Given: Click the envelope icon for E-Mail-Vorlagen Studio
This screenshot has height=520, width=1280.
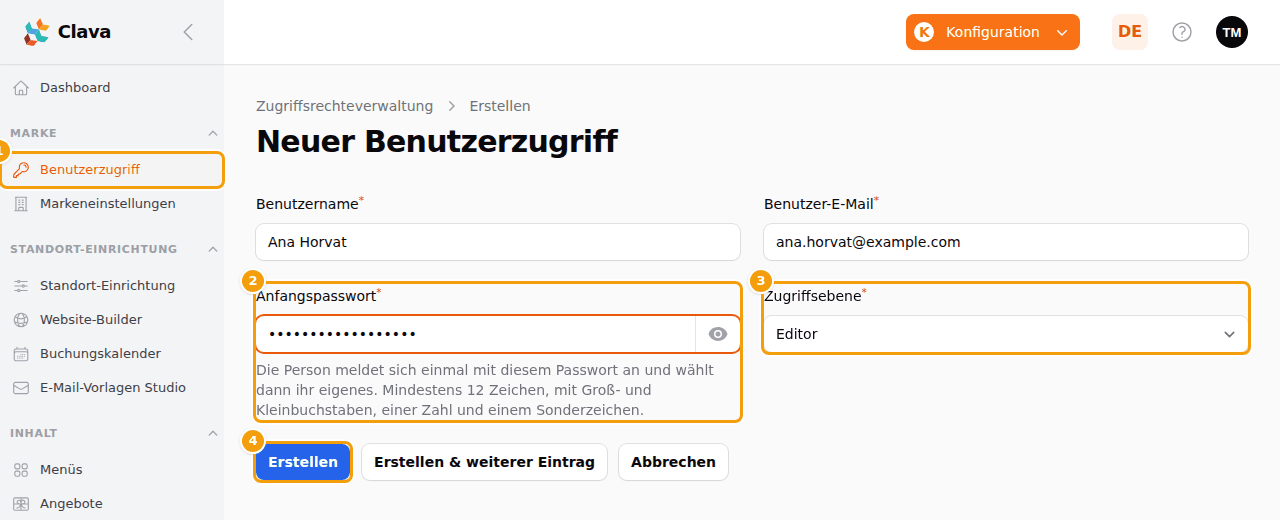Looking at the screenshot, I should coord(21,388).
